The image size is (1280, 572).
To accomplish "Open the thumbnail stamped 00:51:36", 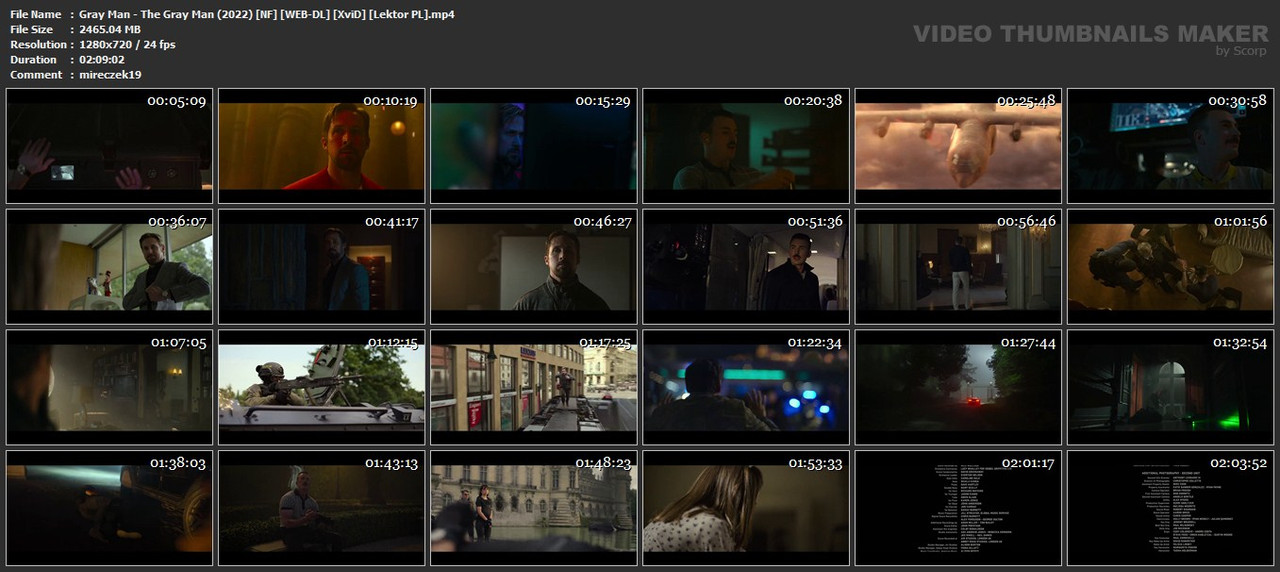I will point(745,266).
